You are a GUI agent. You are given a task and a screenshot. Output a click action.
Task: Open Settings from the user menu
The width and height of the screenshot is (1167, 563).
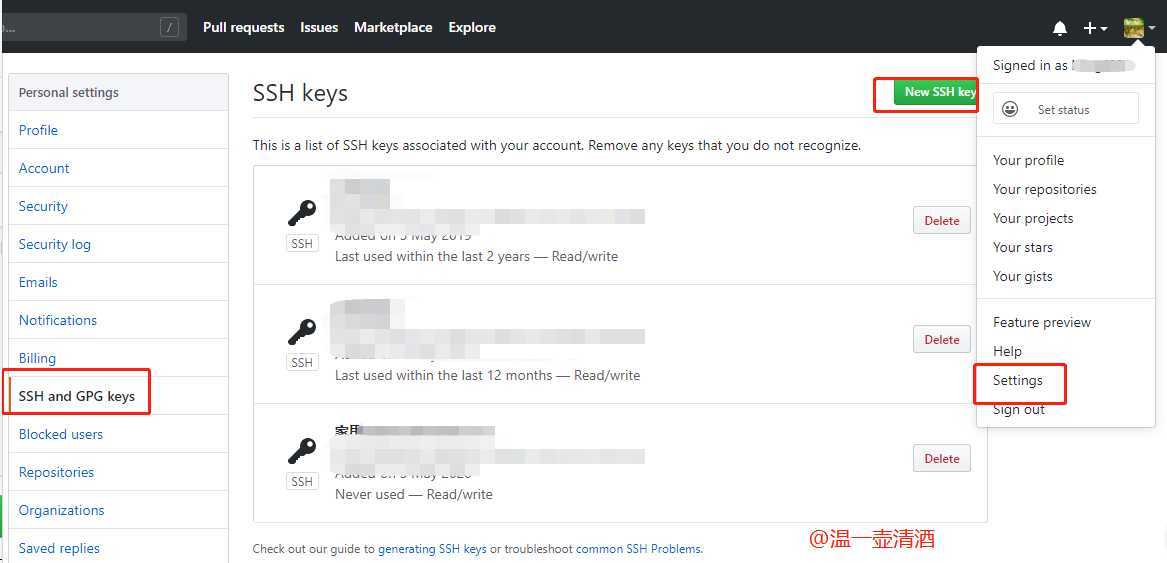coord(1017,381)
